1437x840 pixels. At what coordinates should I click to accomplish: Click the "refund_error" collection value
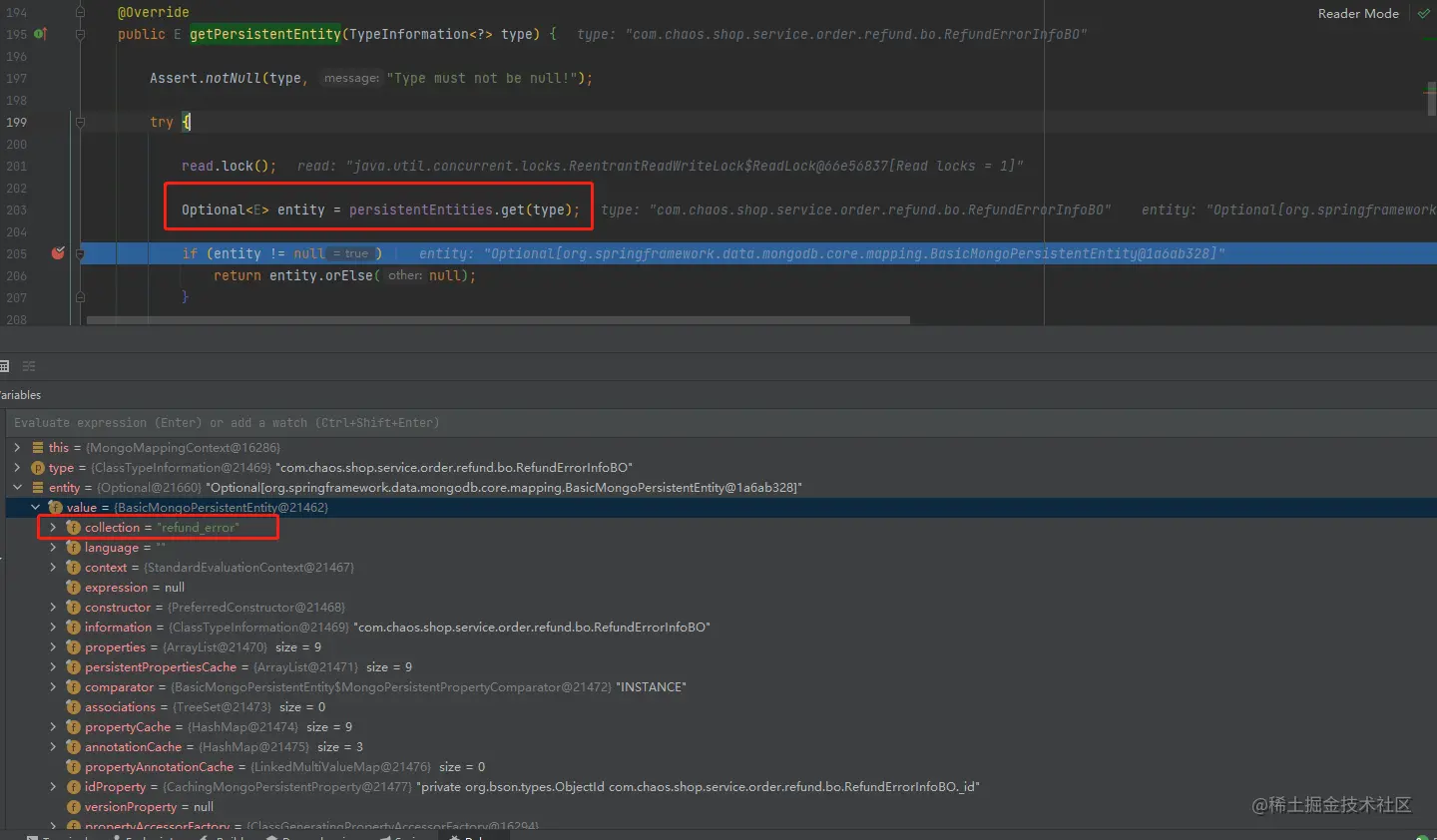[199, 528]
